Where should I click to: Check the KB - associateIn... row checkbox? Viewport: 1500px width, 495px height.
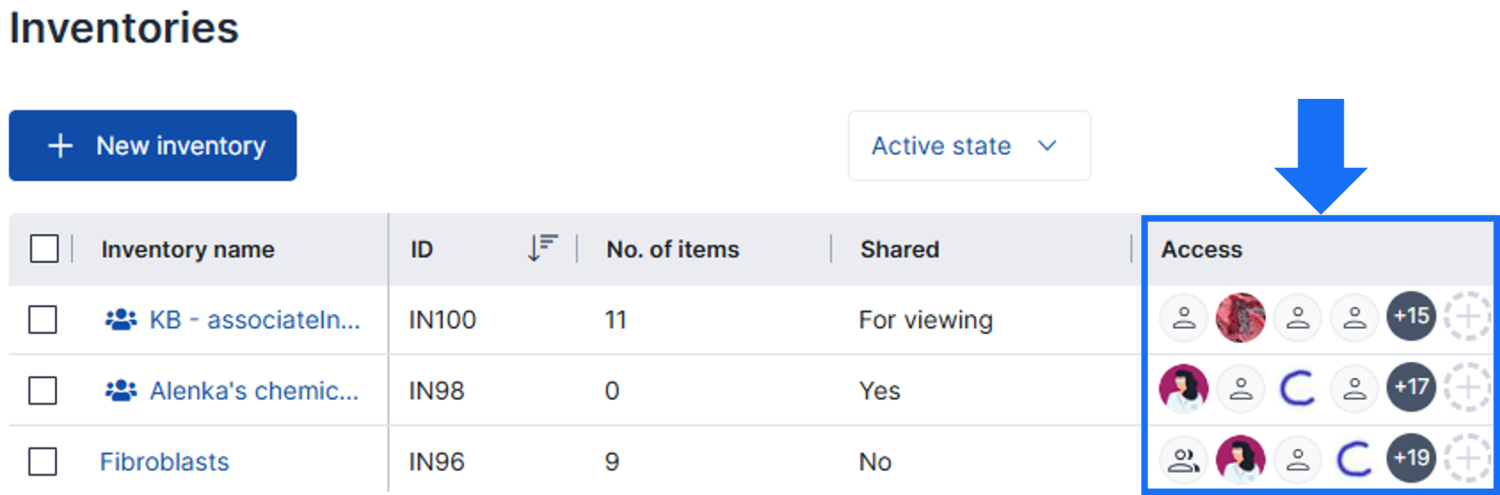[42, 320]
